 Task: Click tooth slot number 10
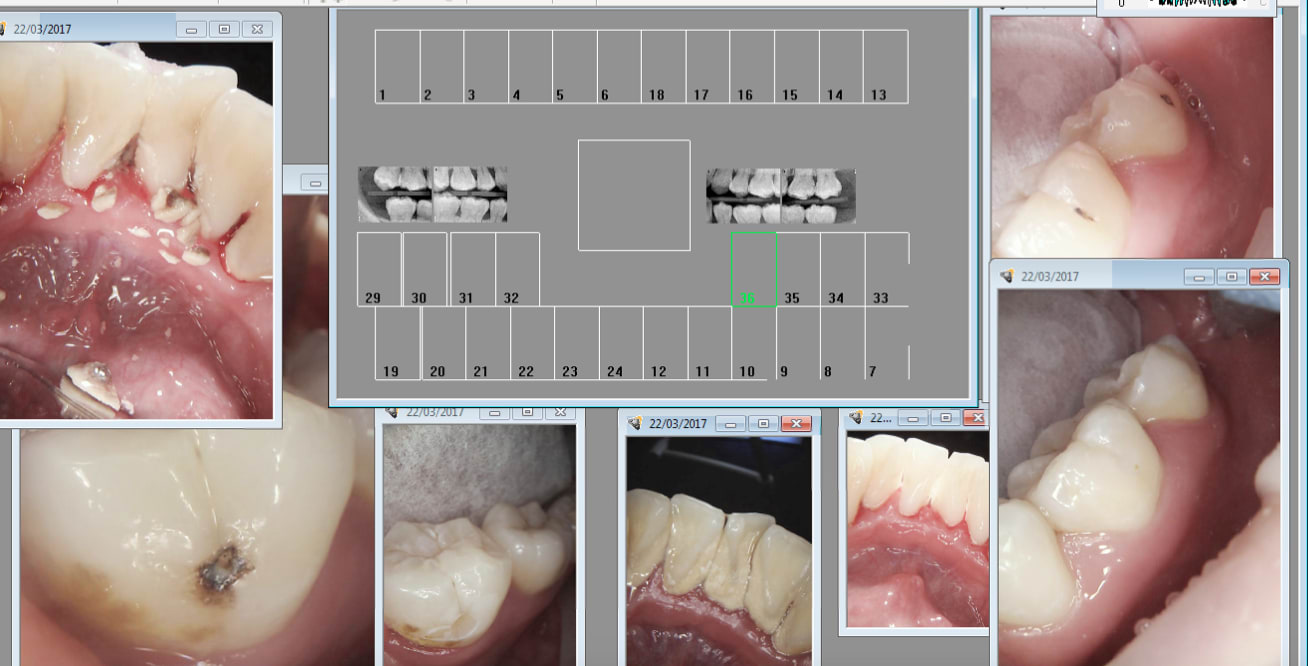coord(753,343)
